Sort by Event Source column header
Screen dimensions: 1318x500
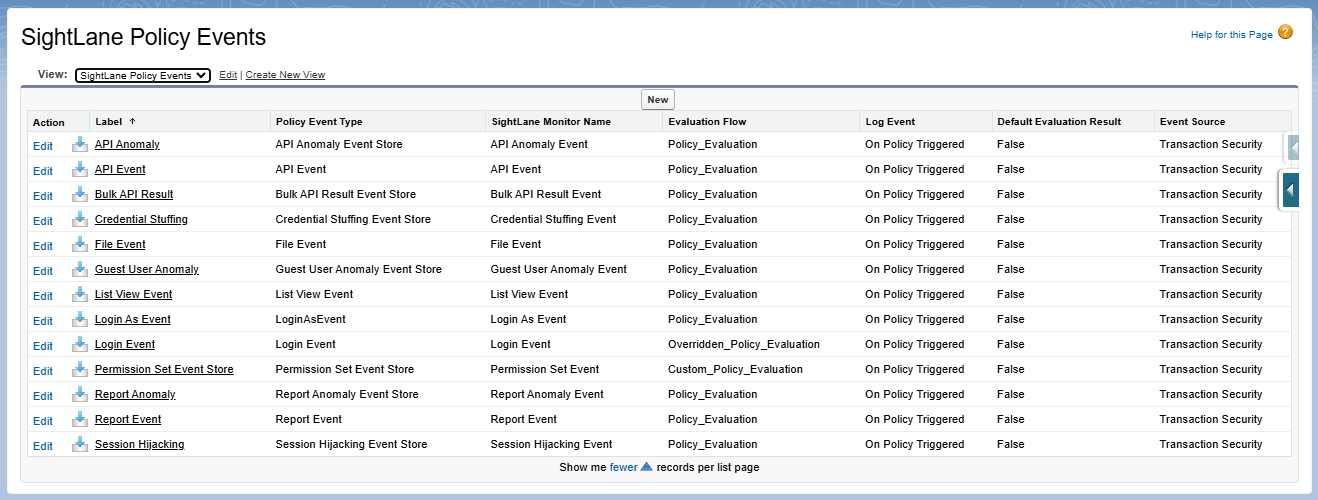(1192, 122)
